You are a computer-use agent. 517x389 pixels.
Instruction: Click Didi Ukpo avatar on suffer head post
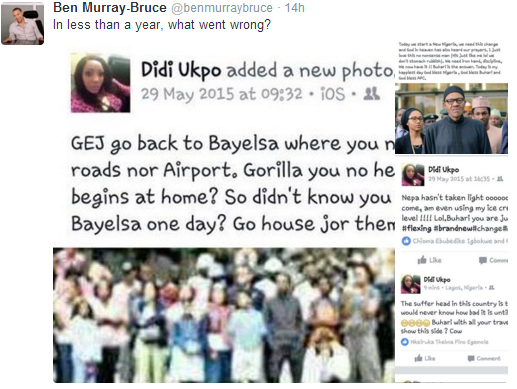(x=410, y=284)
